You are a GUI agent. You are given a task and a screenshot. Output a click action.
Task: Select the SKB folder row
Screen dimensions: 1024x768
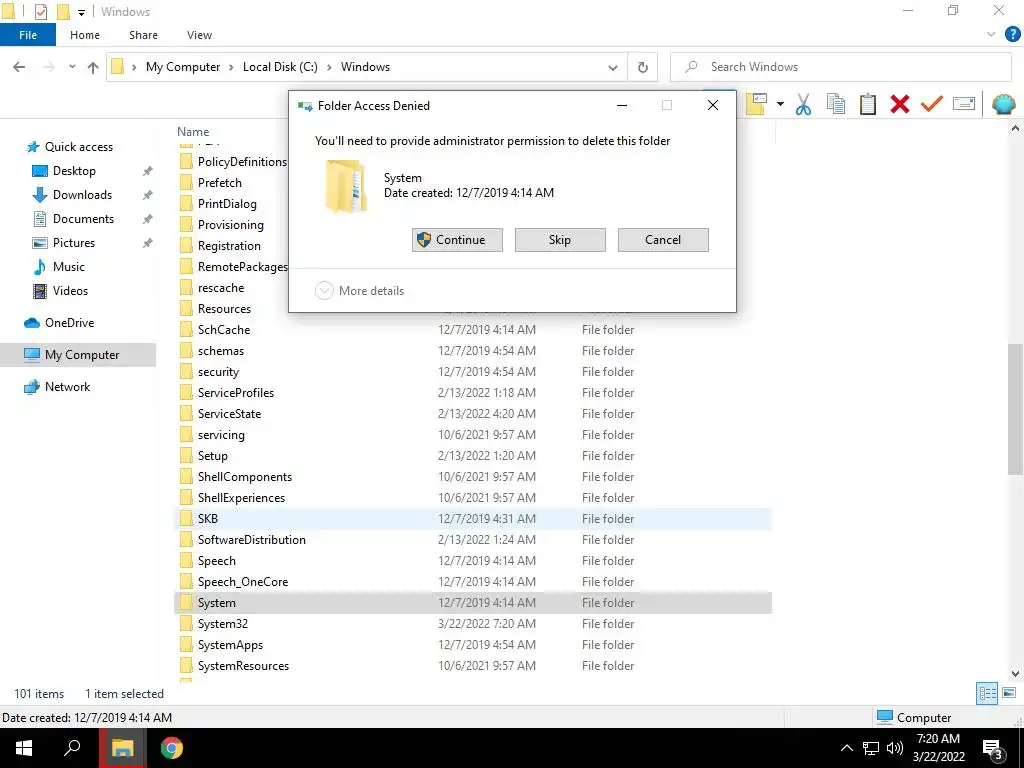[473, 519]
